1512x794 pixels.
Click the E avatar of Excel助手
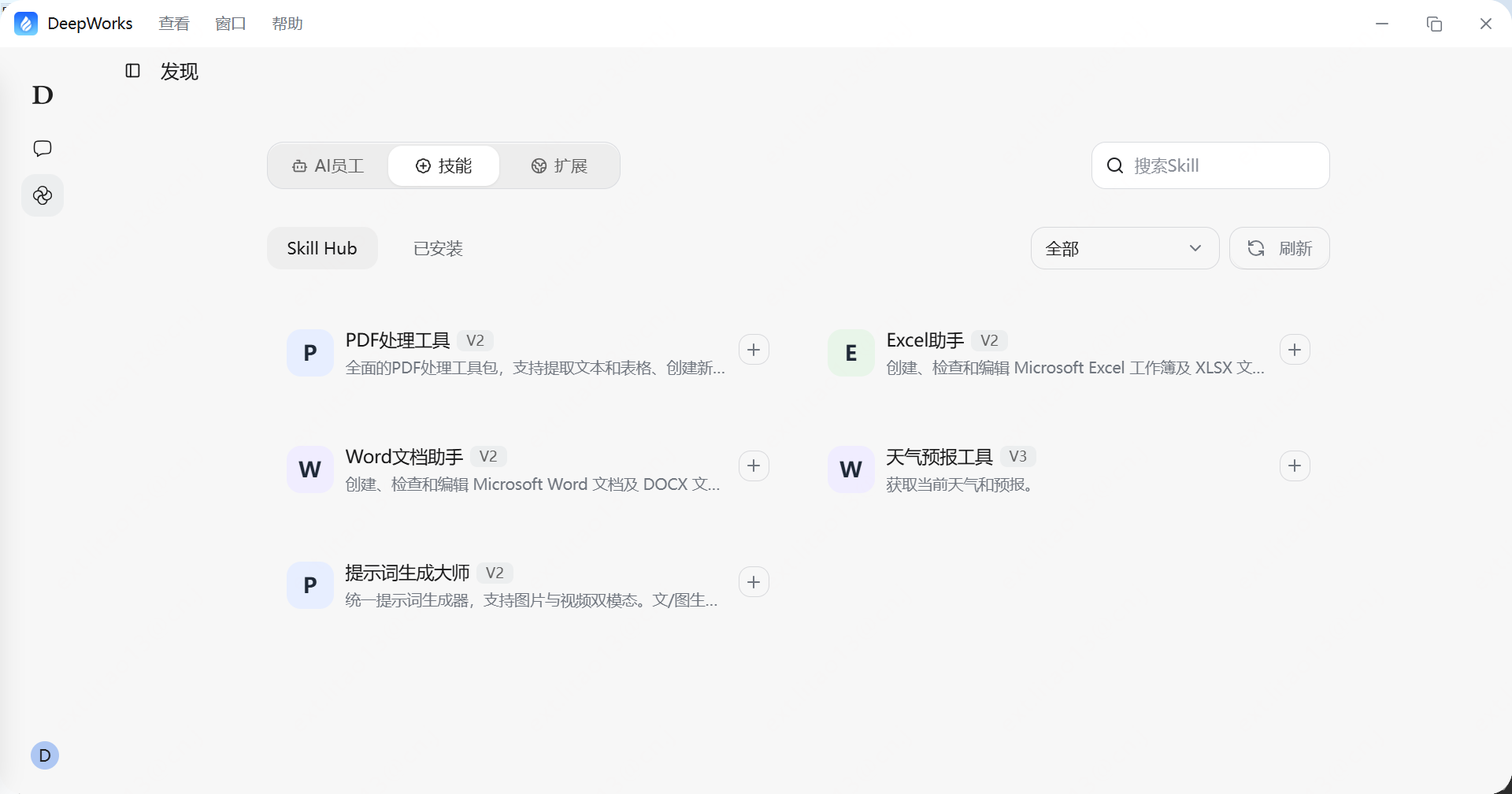pyautogui.click(x=851, y=353)
